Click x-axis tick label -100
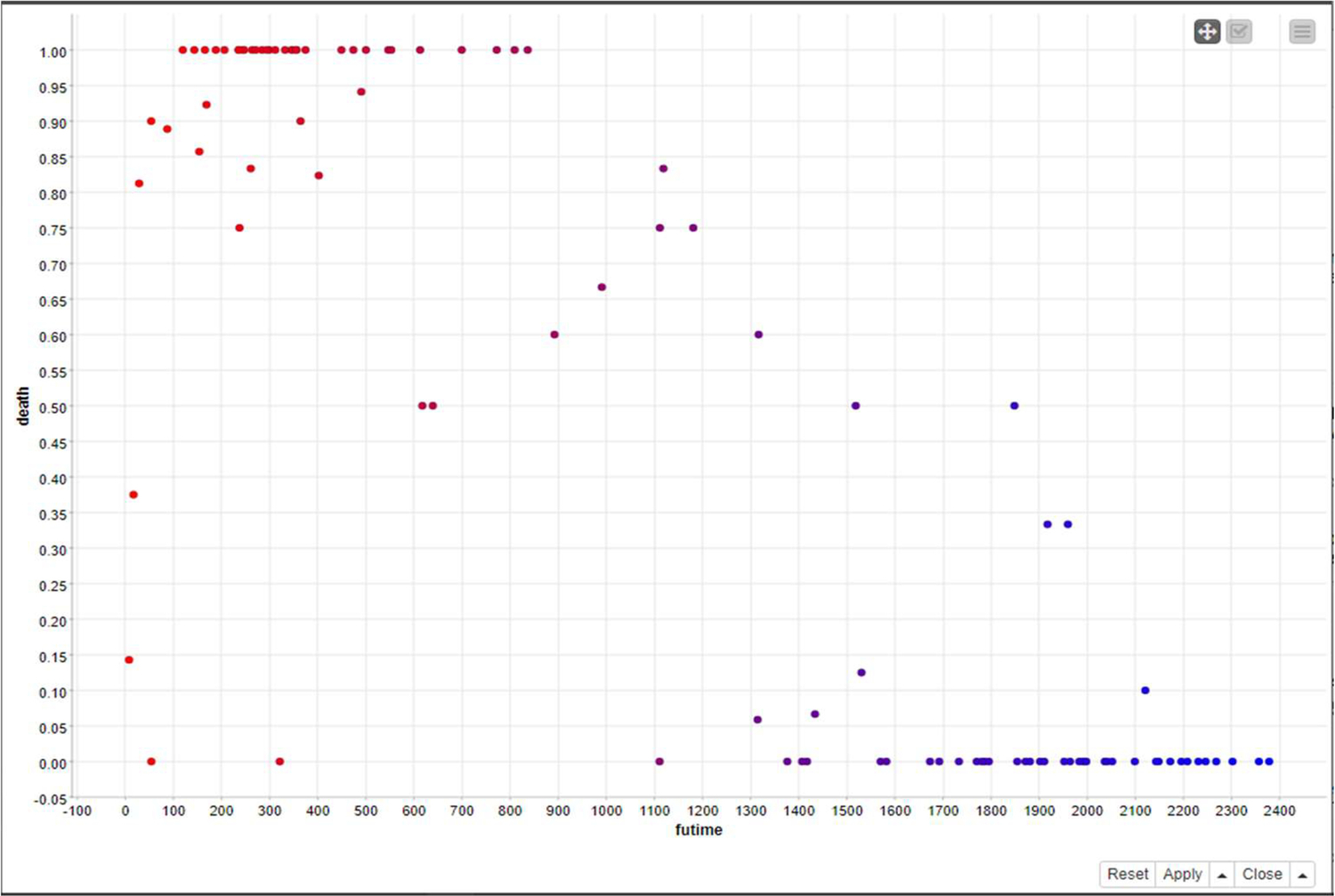 pyautogui.click(x=77, y=811)
